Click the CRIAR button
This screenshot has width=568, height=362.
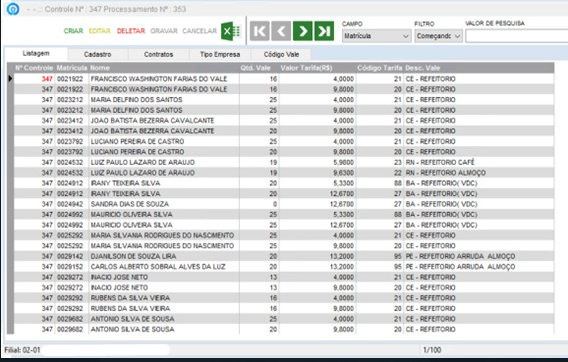coord(73,31)
